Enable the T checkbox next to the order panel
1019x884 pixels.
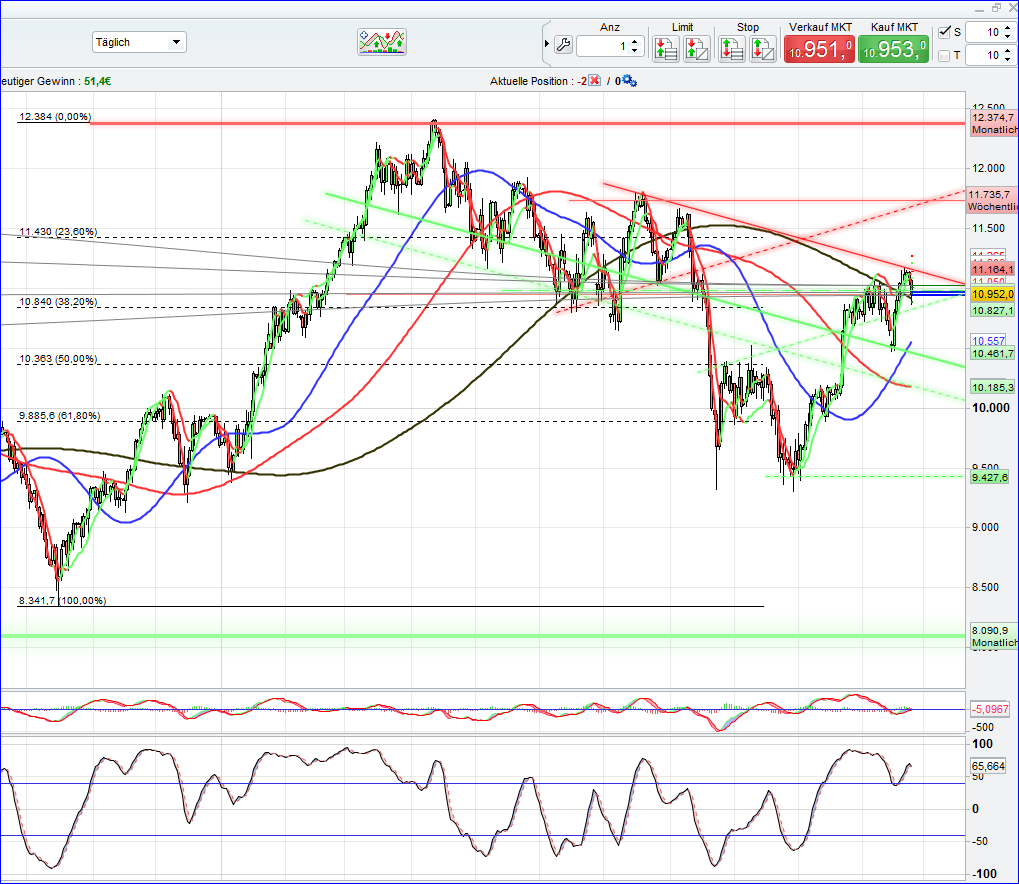tap(945, 55)
